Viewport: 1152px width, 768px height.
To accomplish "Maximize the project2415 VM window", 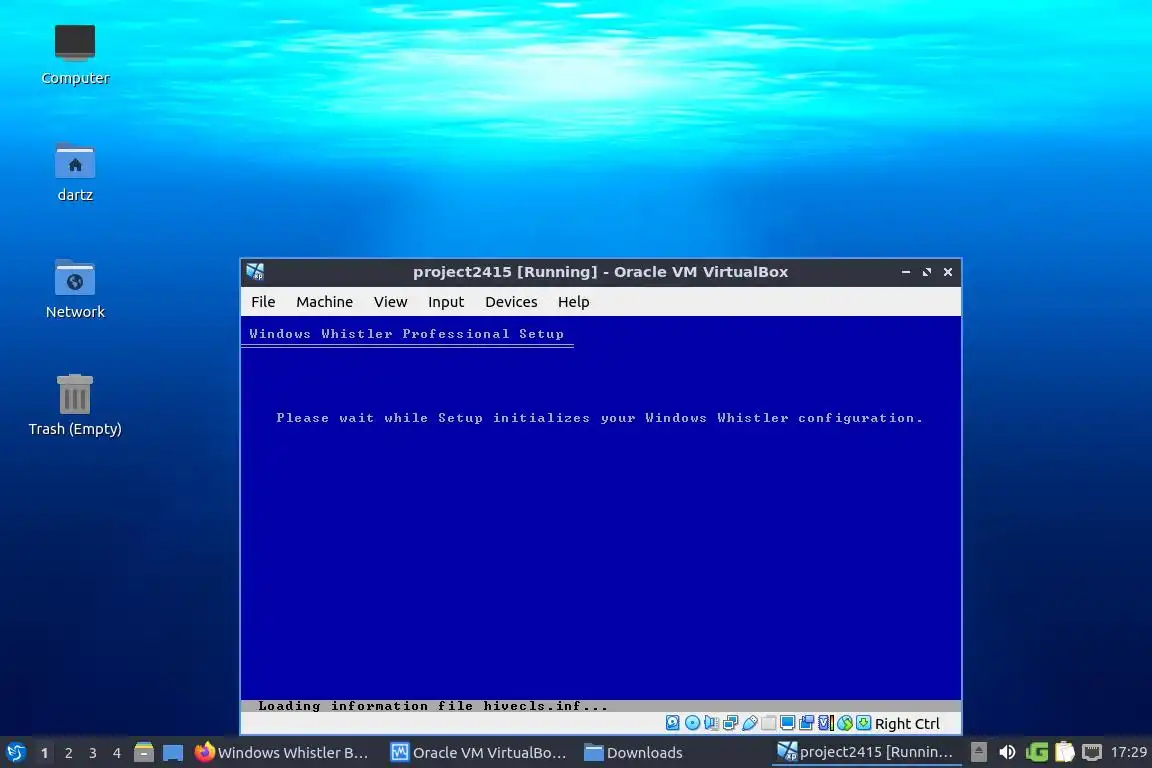I will [926, 272].
